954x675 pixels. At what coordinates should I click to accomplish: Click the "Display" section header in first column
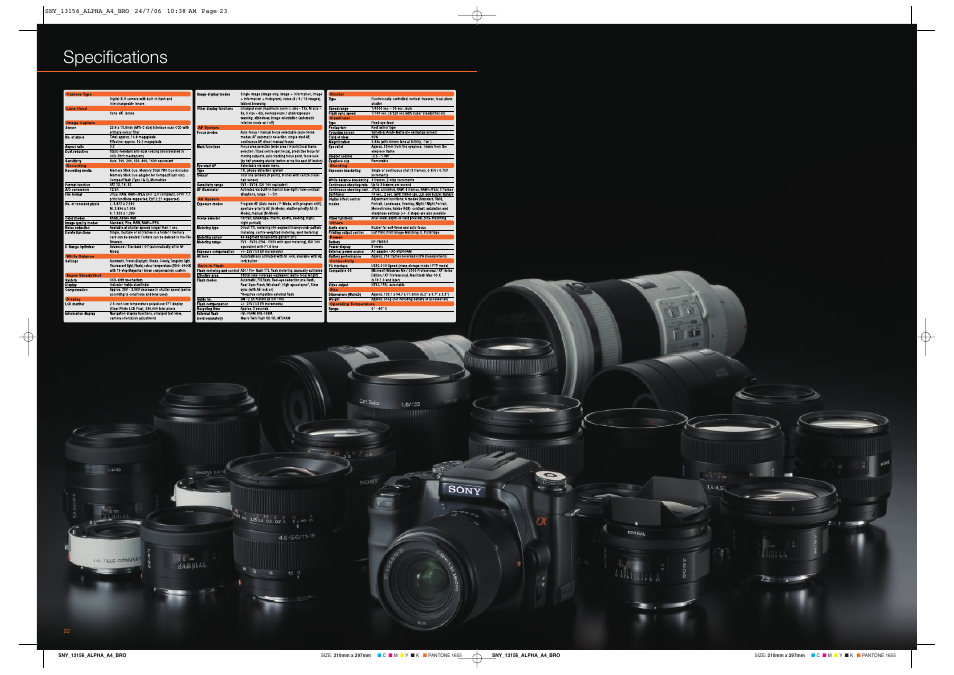coord(128,299)
